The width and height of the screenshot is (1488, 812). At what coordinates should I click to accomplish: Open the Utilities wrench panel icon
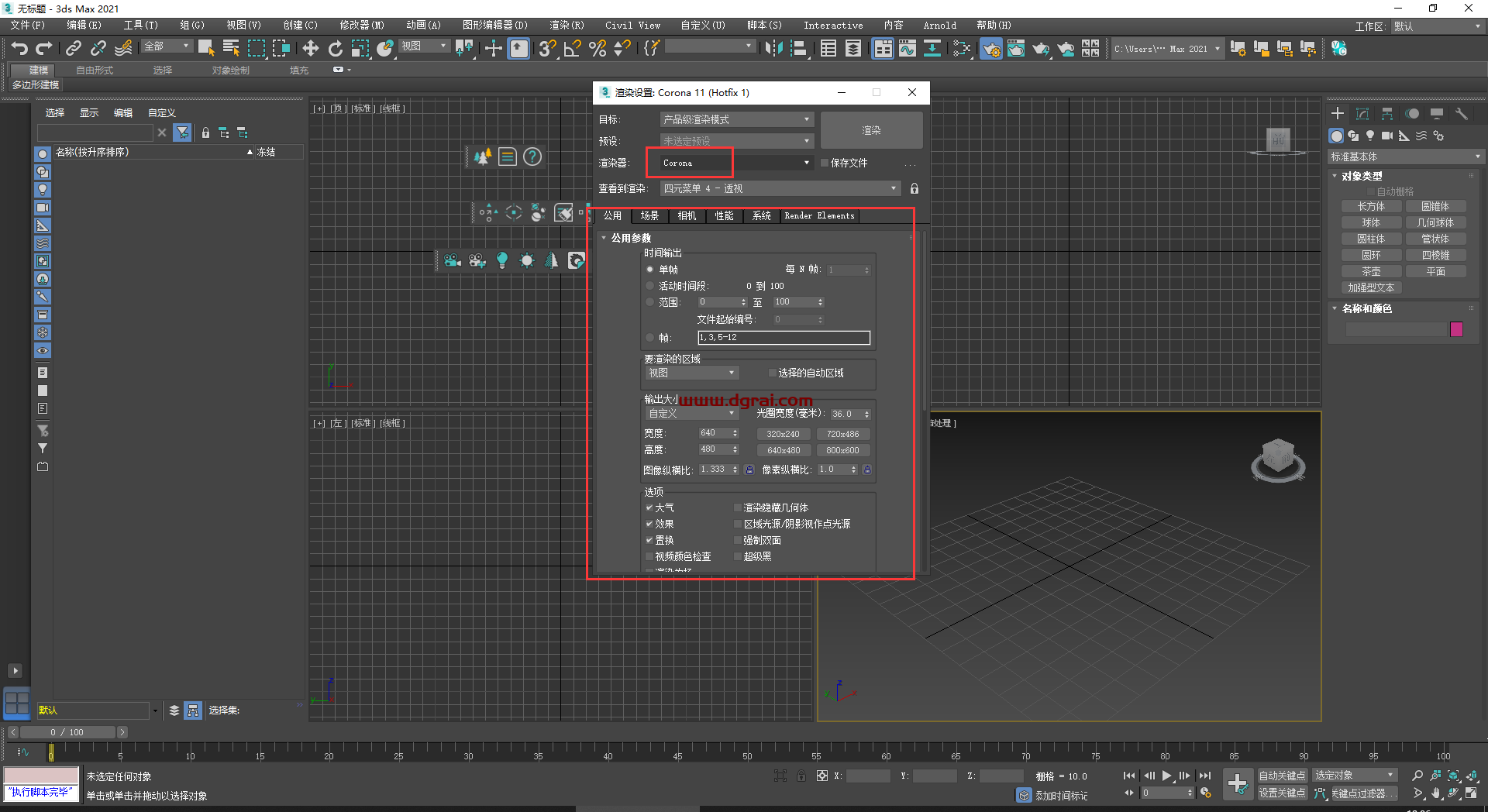pyautogui.click(x=1462, y=114)
